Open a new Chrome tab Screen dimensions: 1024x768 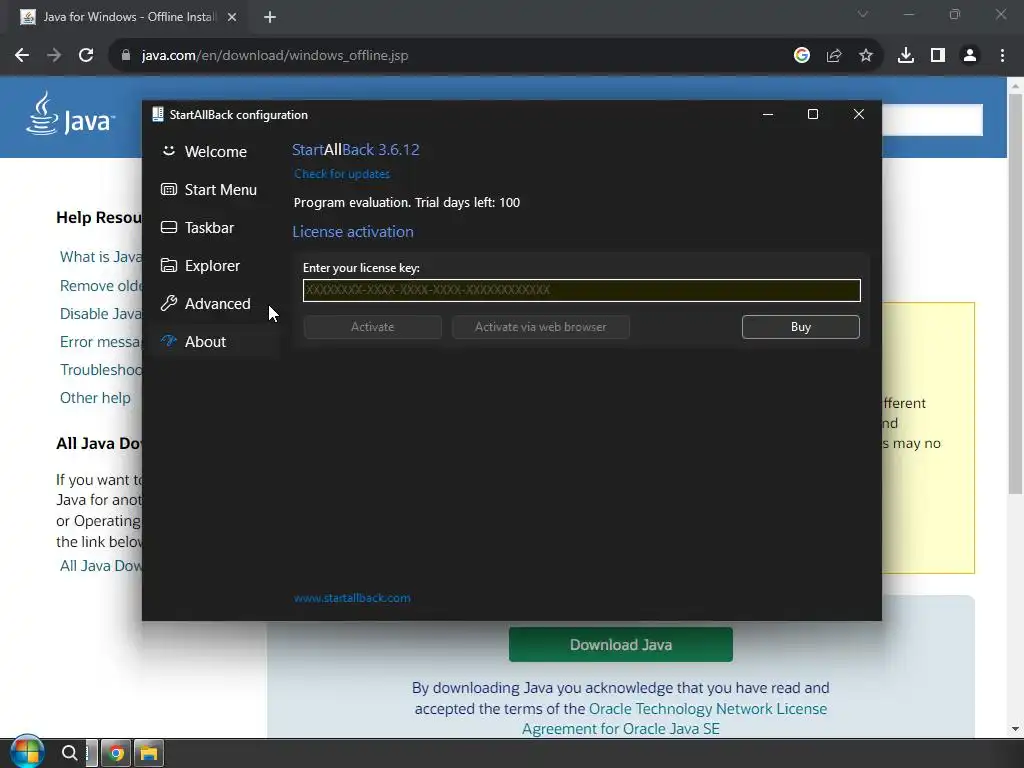pyautogui.click(x=270, y=18)
